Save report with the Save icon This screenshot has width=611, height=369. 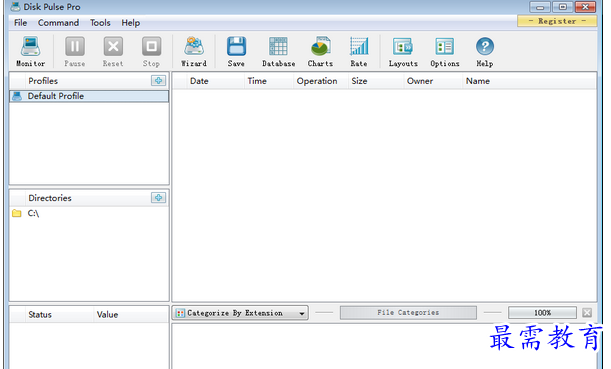[x=236, y=47]
